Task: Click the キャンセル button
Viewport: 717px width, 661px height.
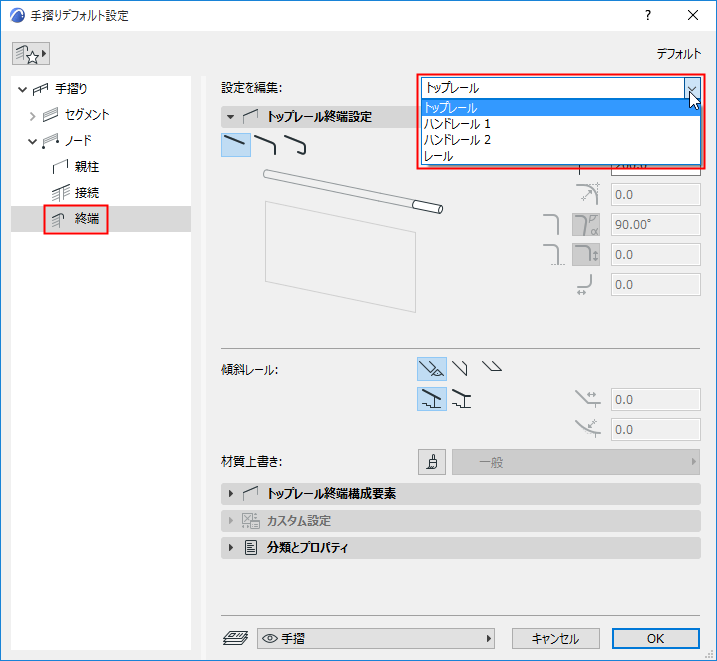Action: pyautogui.click(x=555, y=639)
